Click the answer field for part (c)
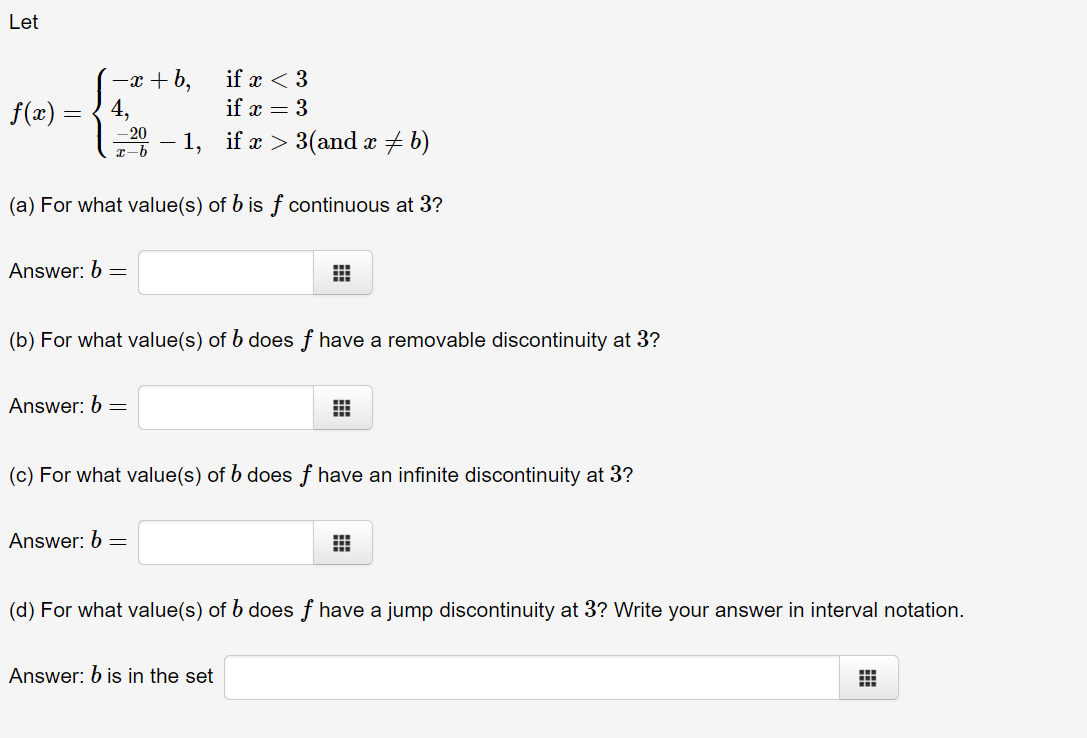 coord(225,542)
